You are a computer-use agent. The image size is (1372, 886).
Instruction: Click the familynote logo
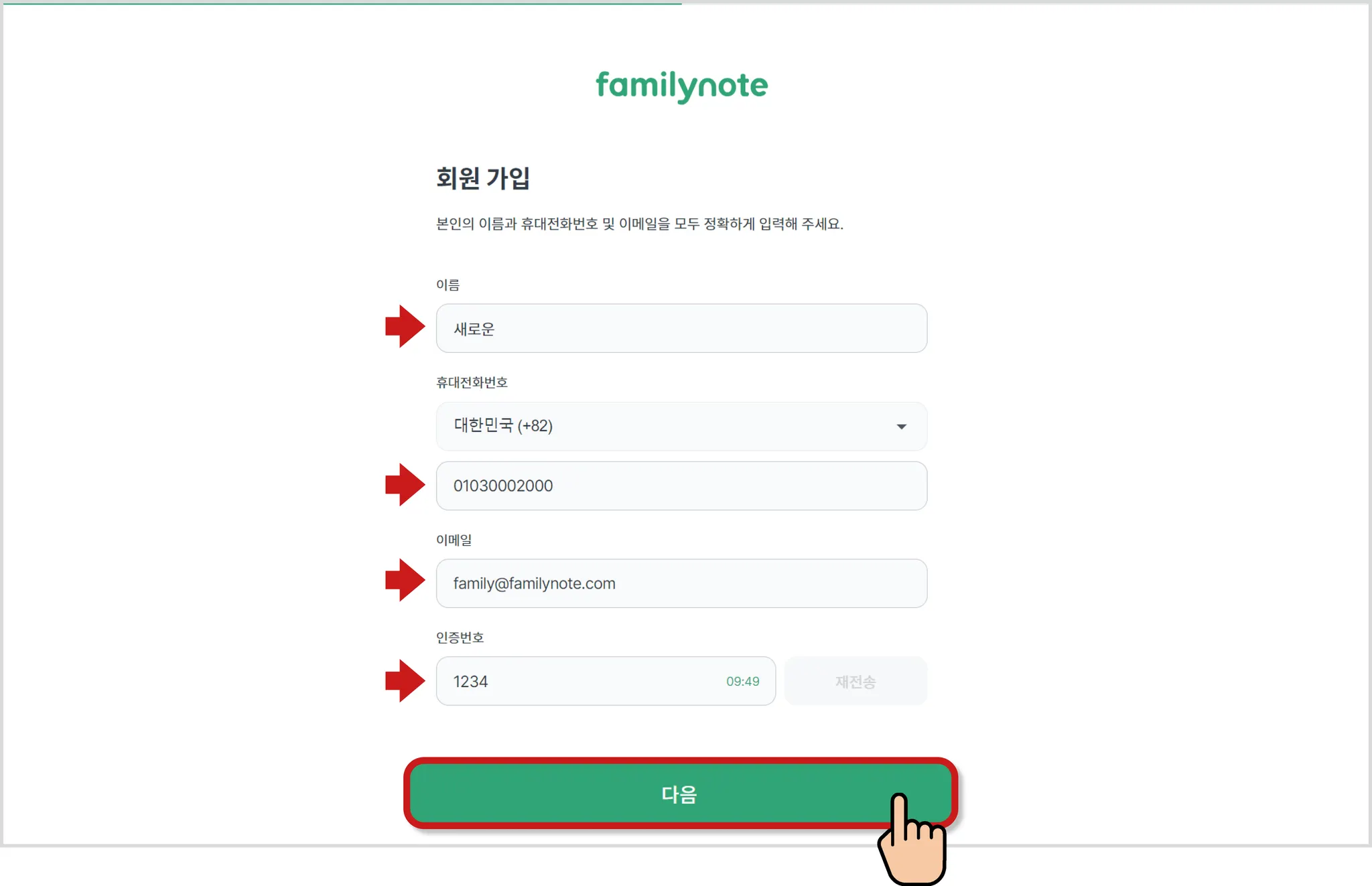pyautogui.click(x=681, y=86)
